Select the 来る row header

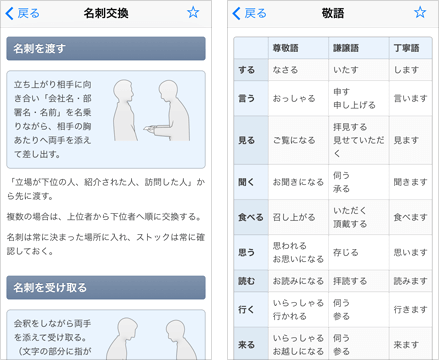(251, 344)
